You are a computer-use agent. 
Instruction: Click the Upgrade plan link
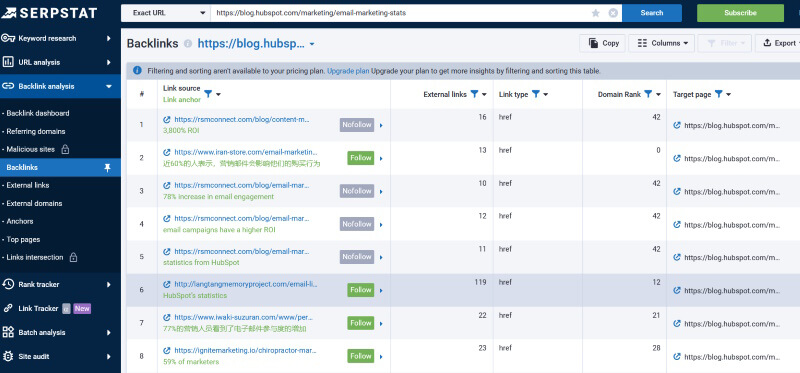point(348,71)
